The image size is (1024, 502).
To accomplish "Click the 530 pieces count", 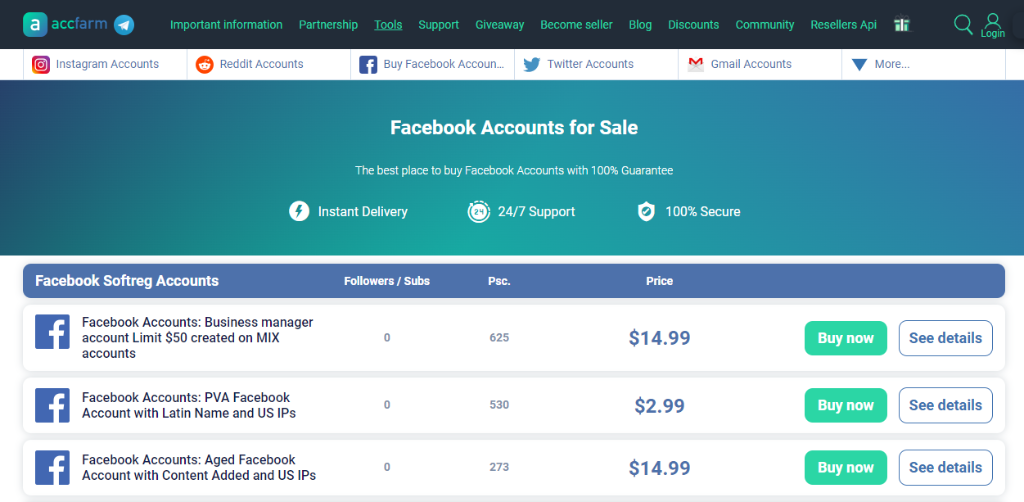I will coord(499,405).
